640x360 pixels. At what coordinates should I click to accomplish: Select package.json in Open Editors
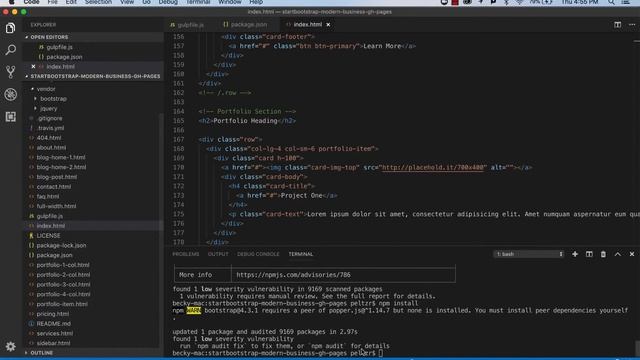click(x=64, y=57)
